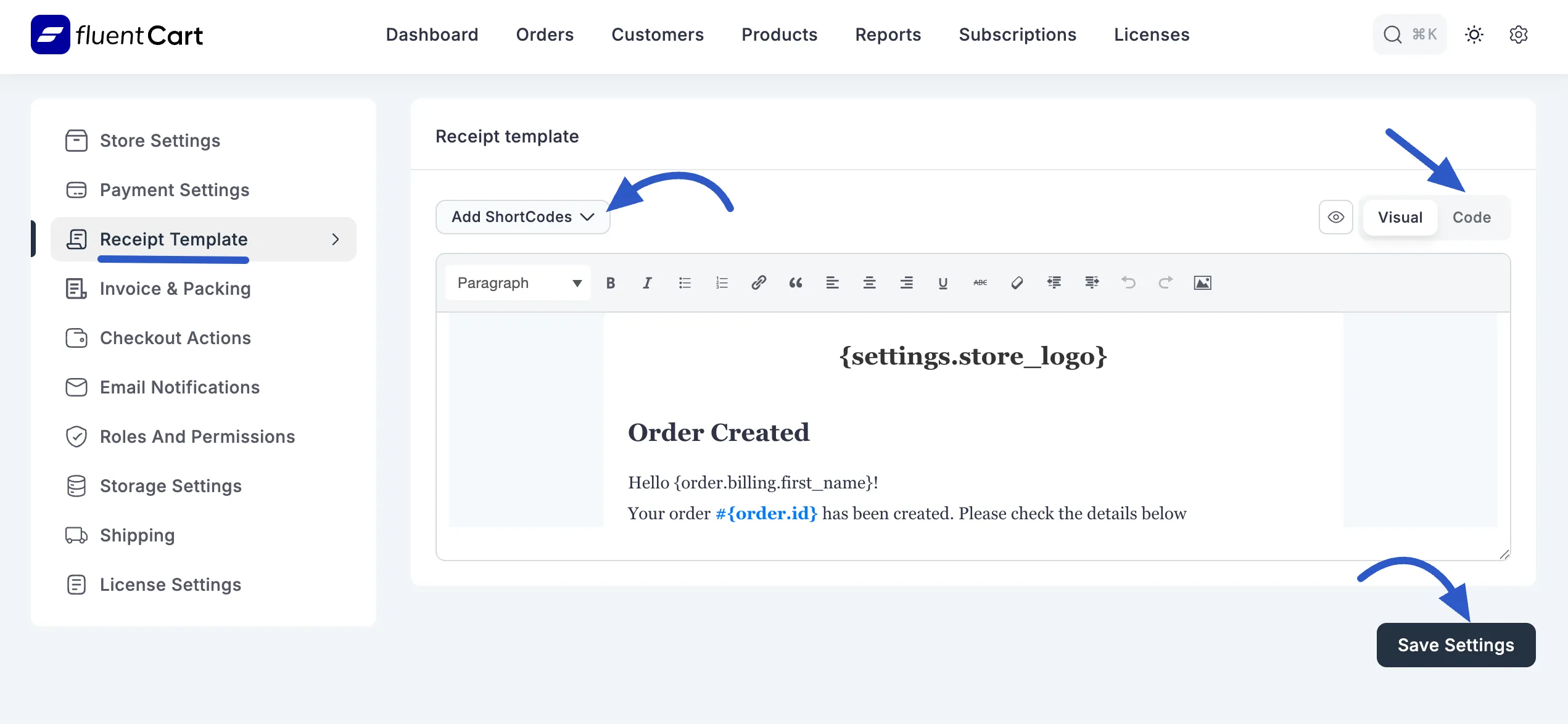
Task: Expand the Receipt Template section chevron
Action: (336, 239)
